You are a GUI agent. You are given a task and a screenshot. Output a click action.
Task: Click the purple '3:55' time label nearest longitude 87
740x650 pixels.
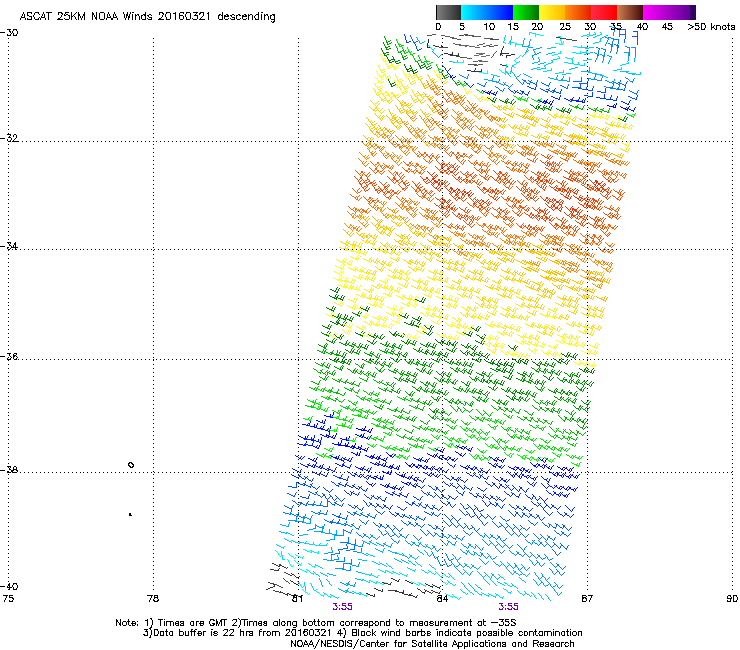pyautogui.click(x=508, y=607)
